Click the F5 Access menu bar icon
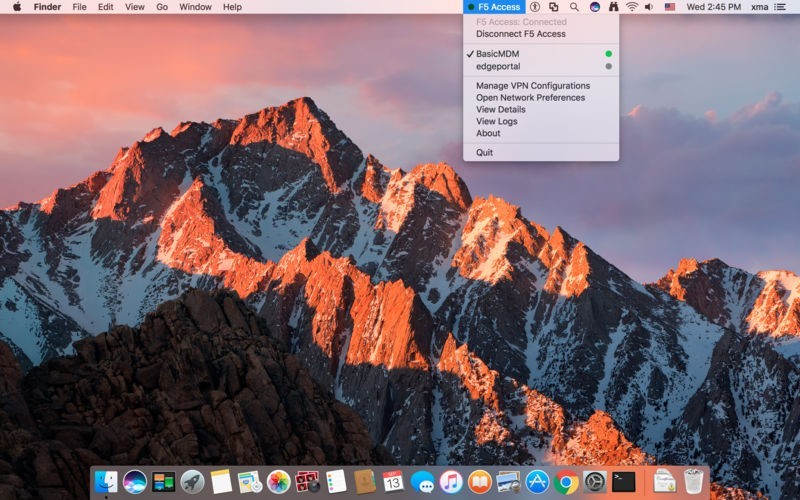Screen dimensions: 800x500 click(494, 7)
